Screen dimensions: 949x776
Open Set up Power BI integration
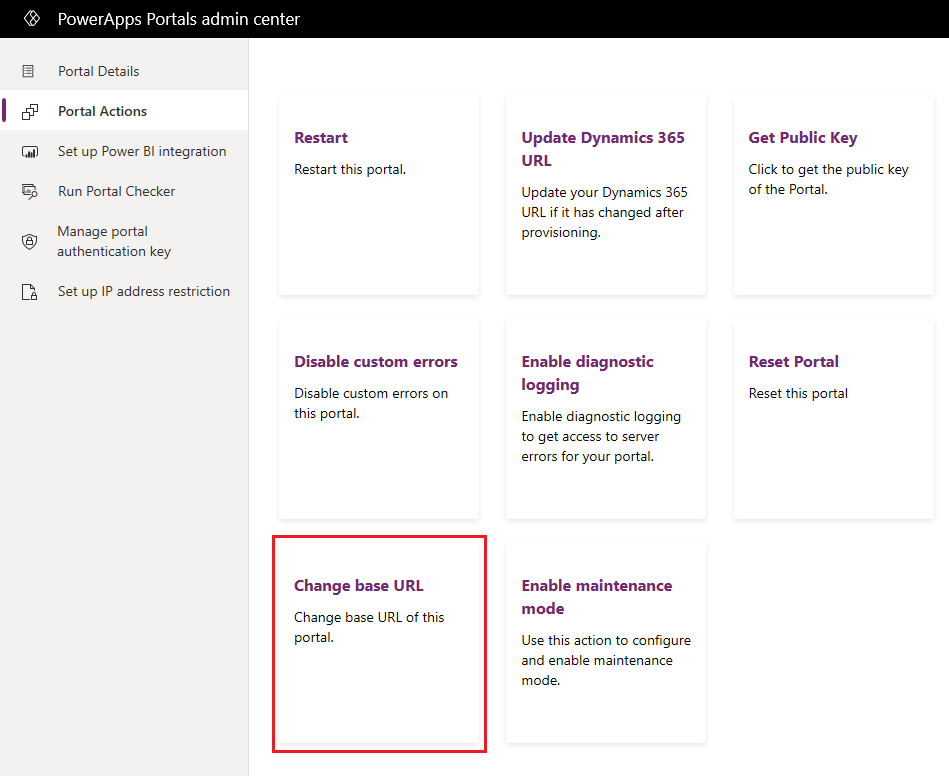coord(124,151)
